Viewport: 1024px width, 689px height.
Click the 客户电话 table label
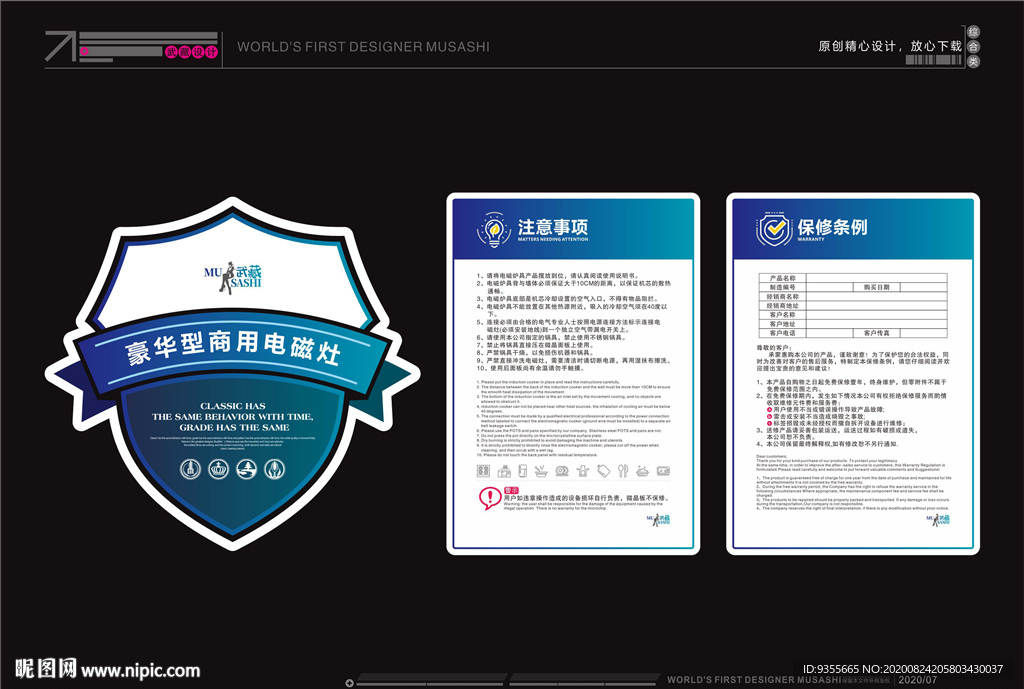pyautogui.click(x=782, y=333)
